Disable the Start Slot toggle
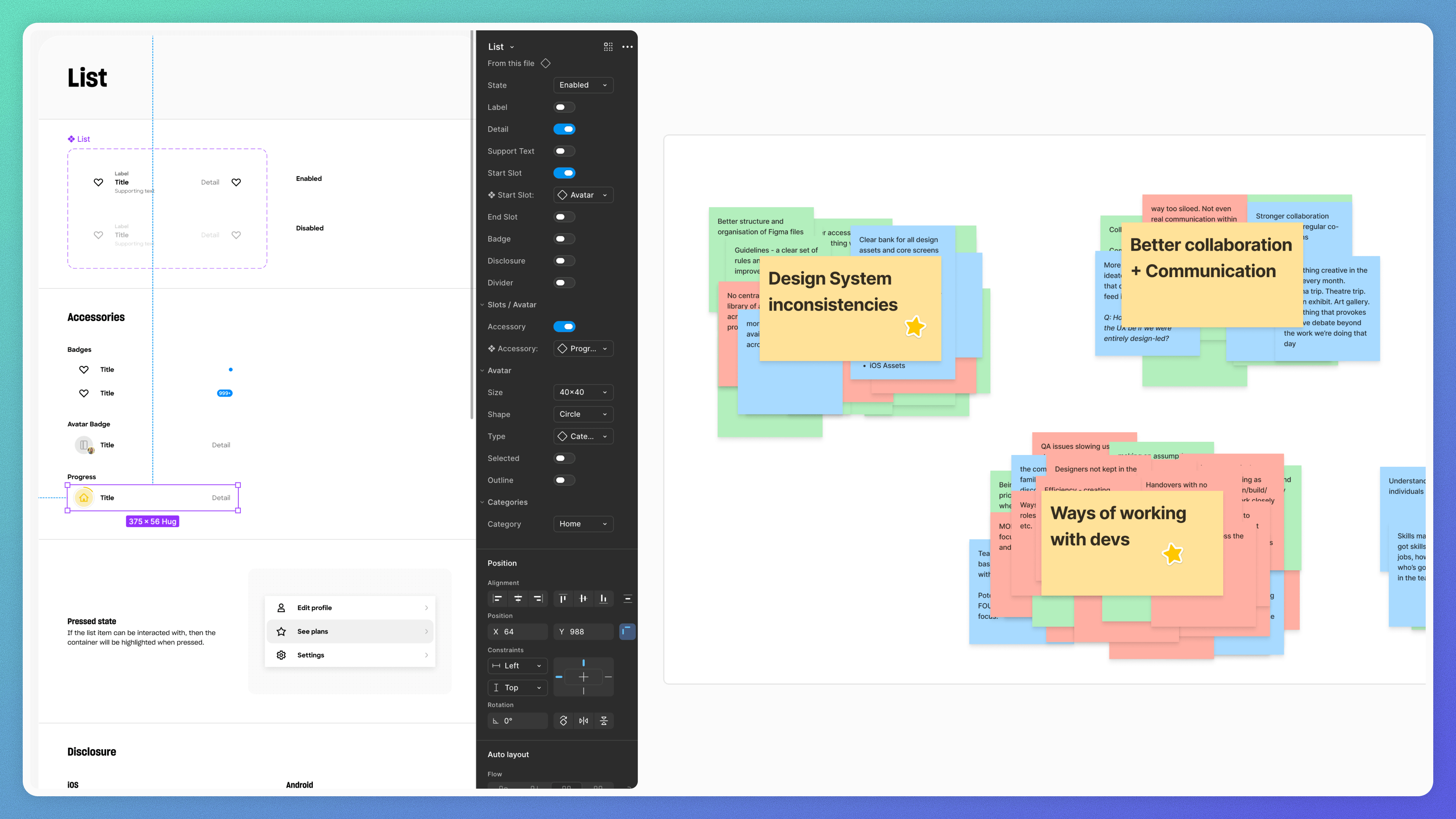The image size is (1456, 819). [x=564, y=173]
